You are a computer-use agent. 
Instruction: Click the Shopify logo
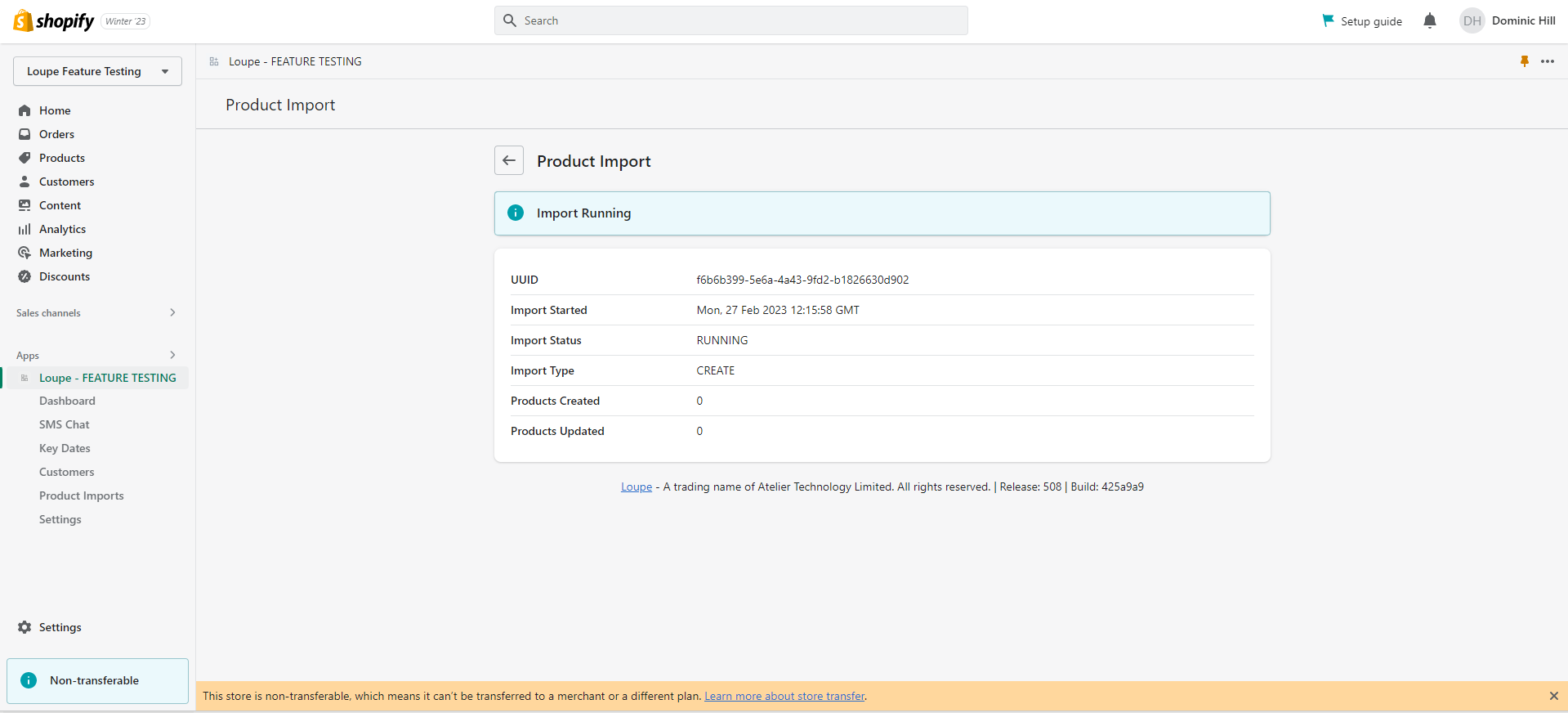coord(54,20)
